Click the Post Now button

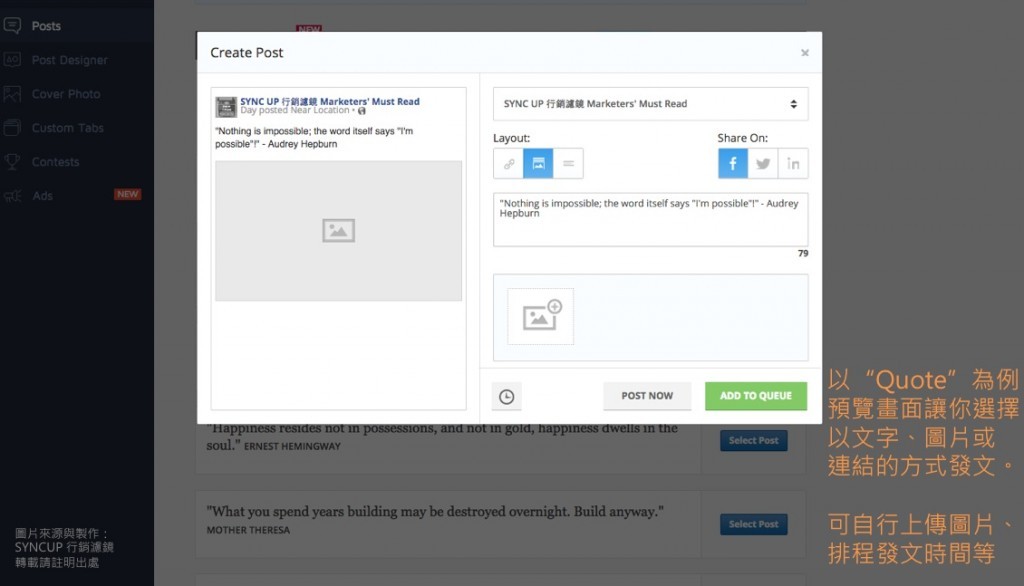coord(647,396)
